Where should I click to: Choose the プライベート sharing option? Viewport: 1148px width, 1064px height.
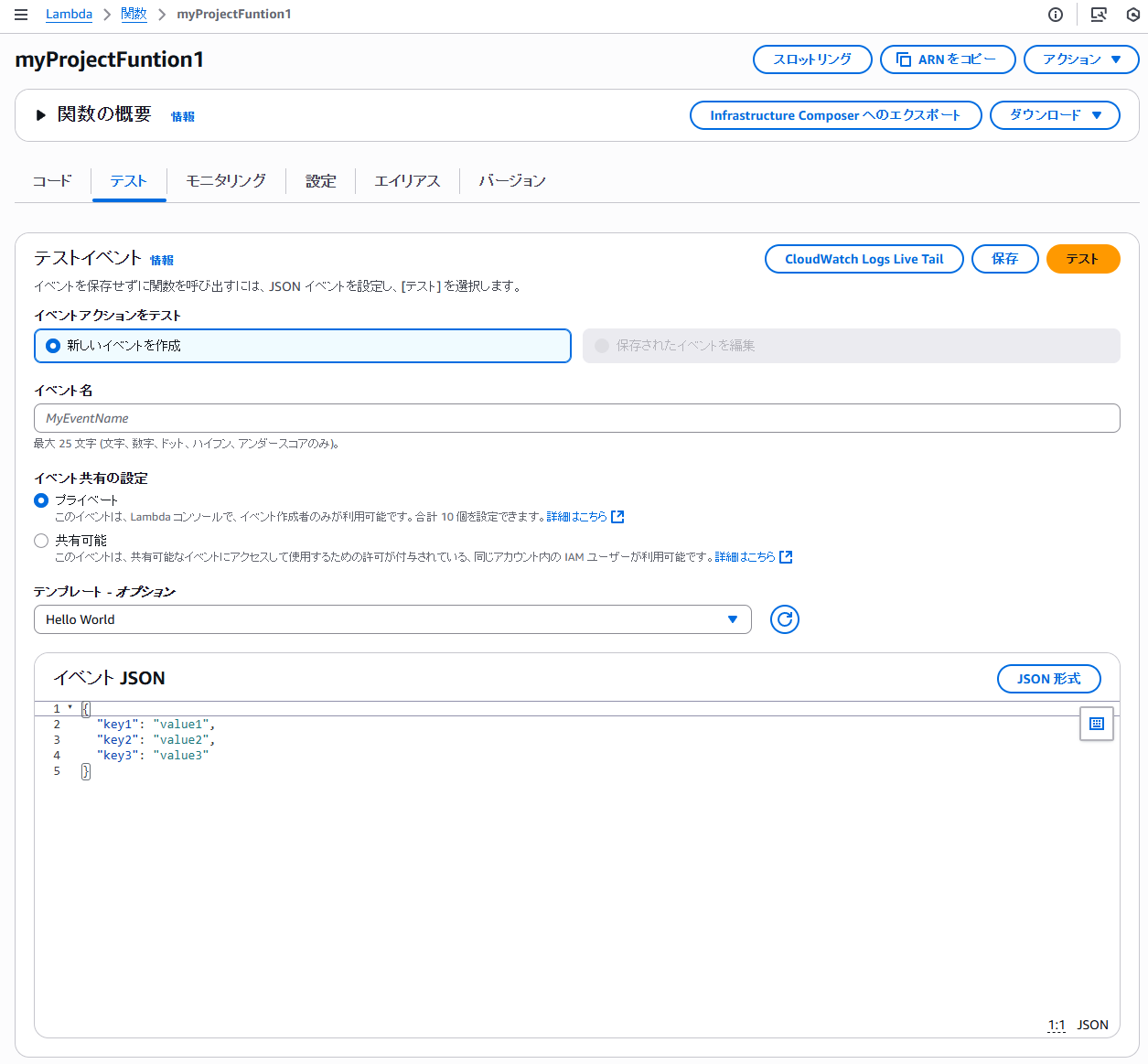tap(41, 500)
